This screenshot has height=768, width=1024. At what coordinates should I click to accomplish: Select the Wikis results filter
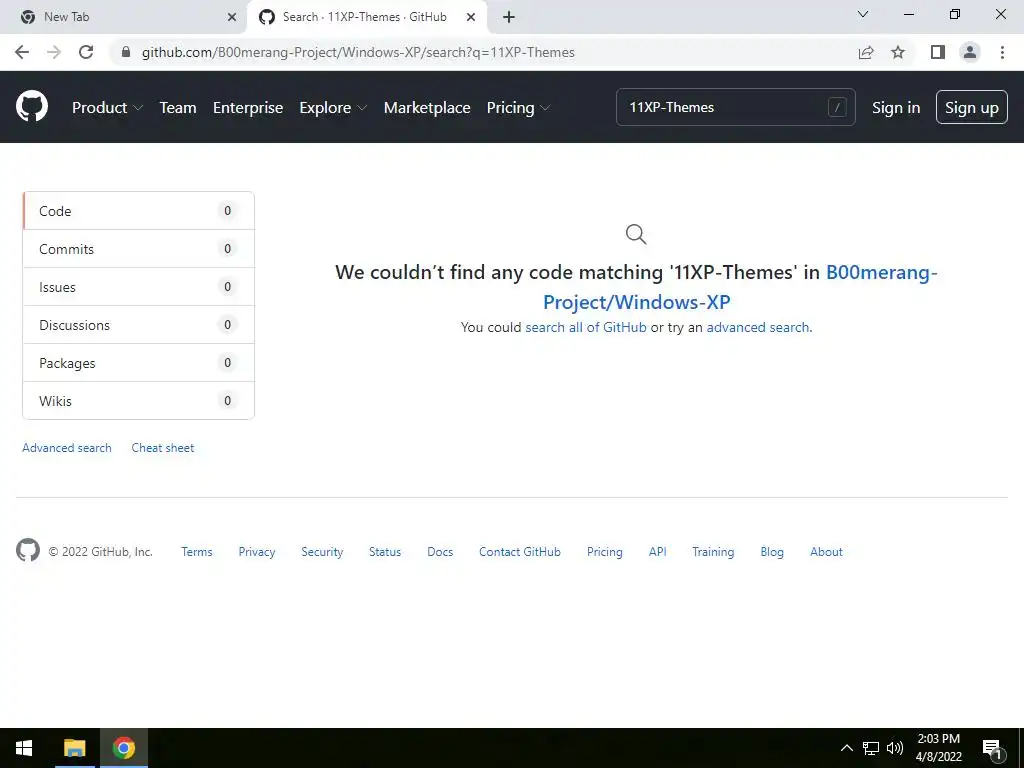[x=138, y=400]
